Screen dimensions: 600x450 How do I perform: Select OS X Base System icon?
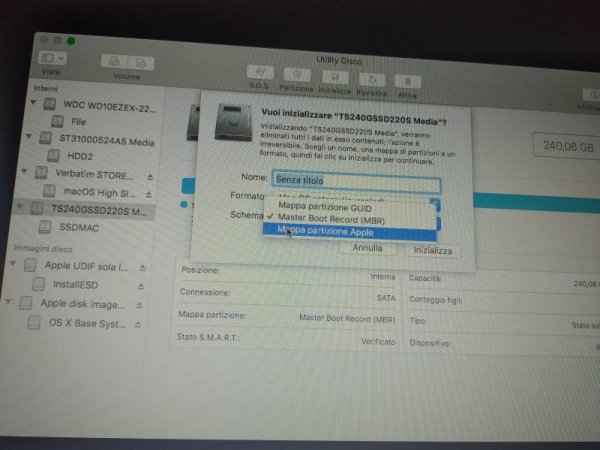(34, 323)
